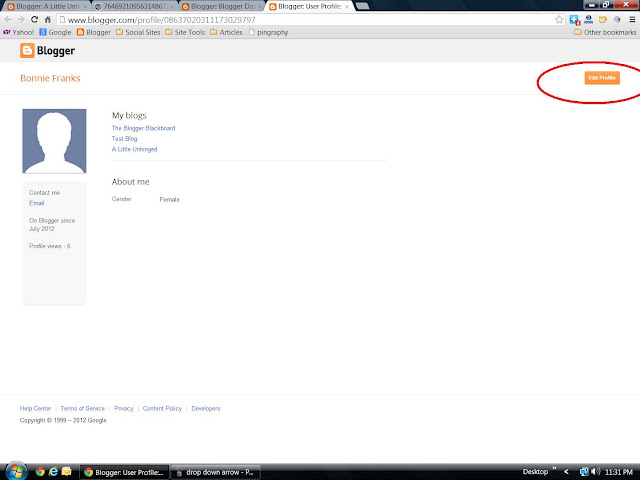Go to the browser home page
The height and width of the screenshot is (480, 640).
coord(48,20)
